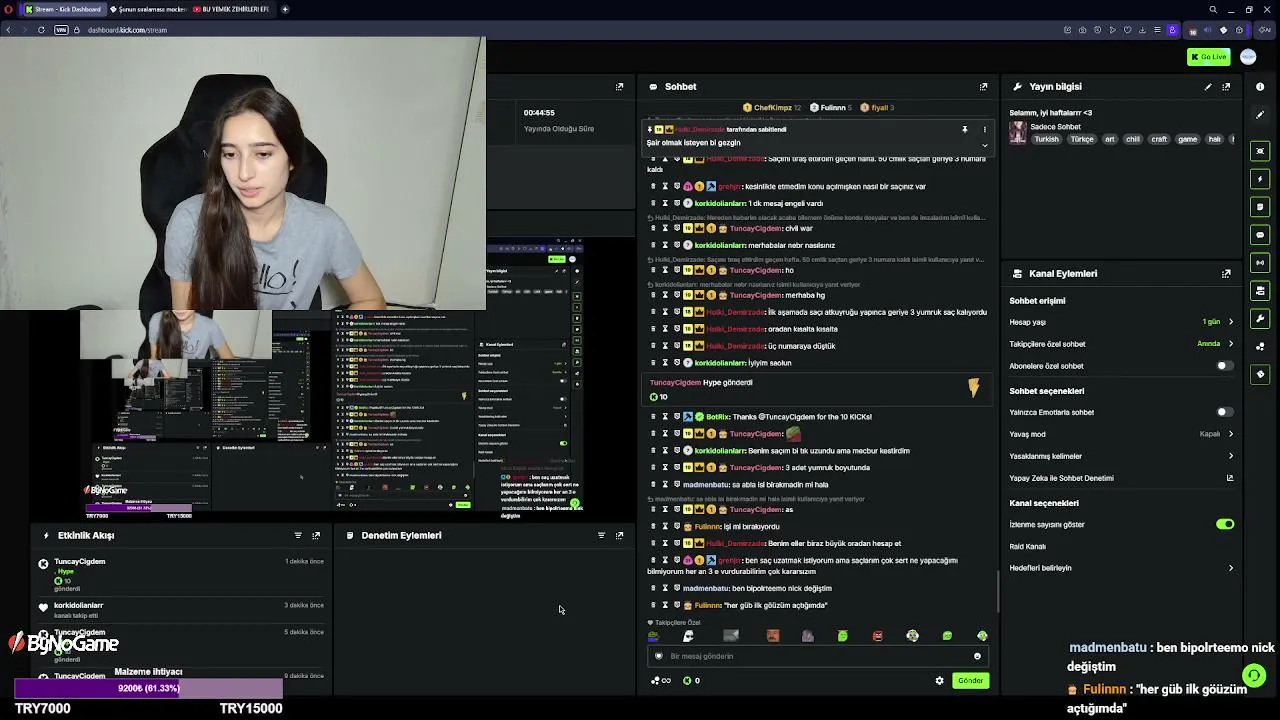
Task: Click the korkidolianlarr follow event
Action: point(180,610)
